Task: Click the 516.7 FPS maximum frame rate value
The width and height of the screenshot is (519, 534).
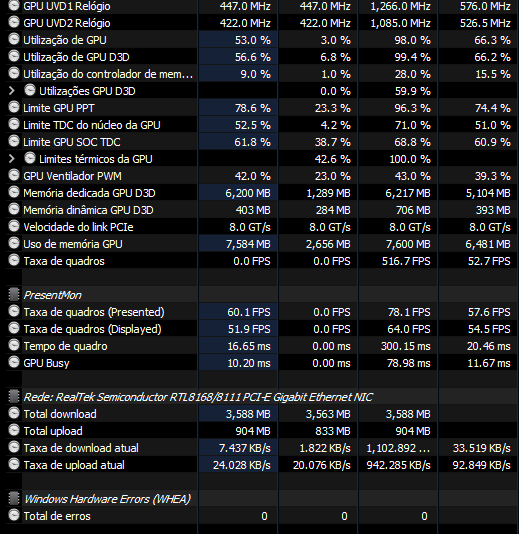Action: click(406, 261)
